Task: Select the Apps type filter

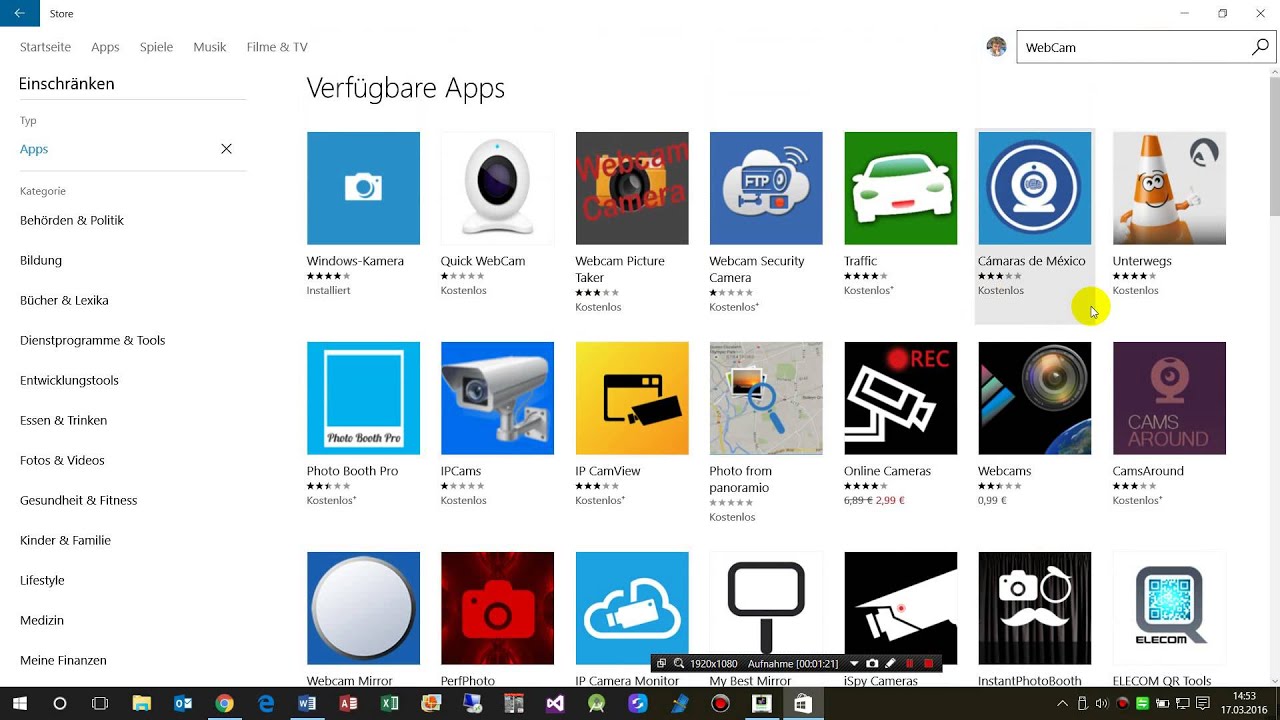Action: (34, 149)
